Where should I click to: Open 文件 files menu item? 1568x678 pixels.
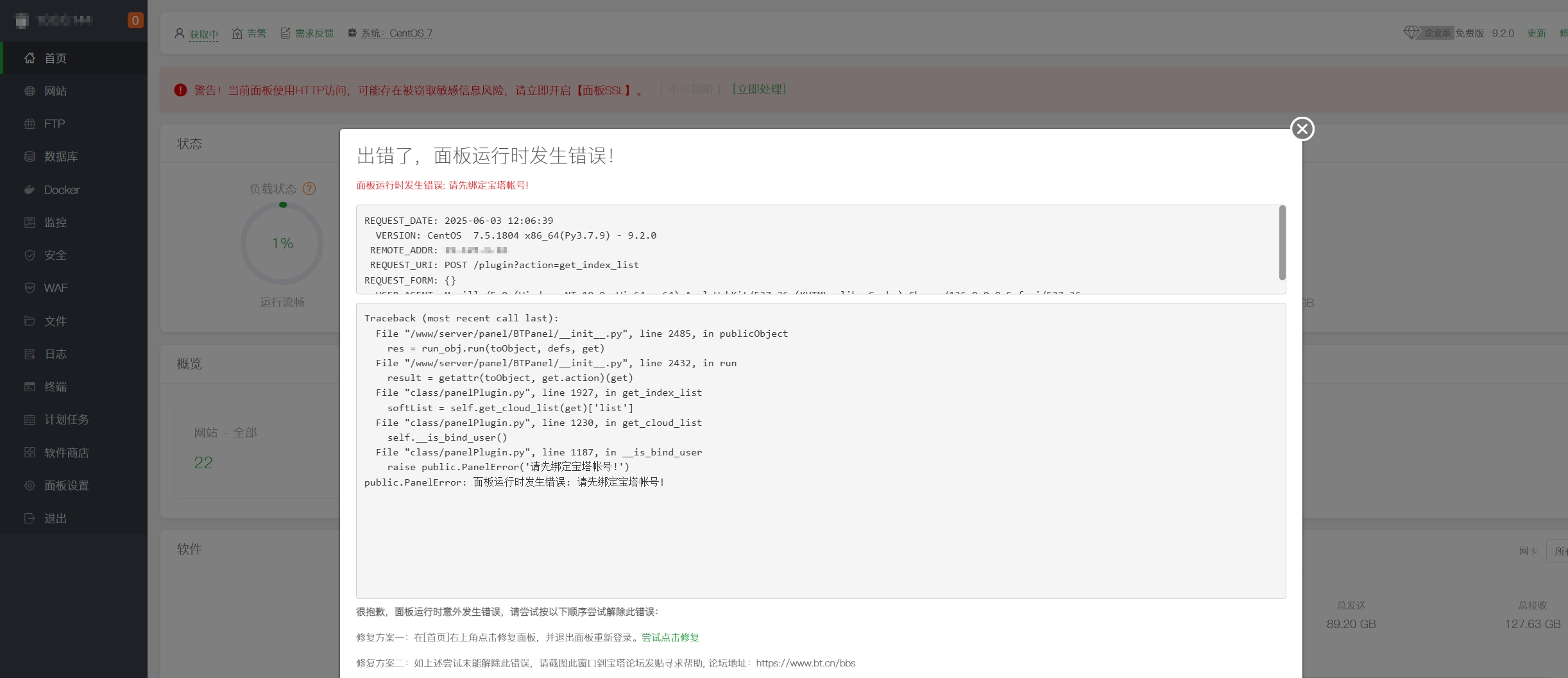[x=74, y=321]
